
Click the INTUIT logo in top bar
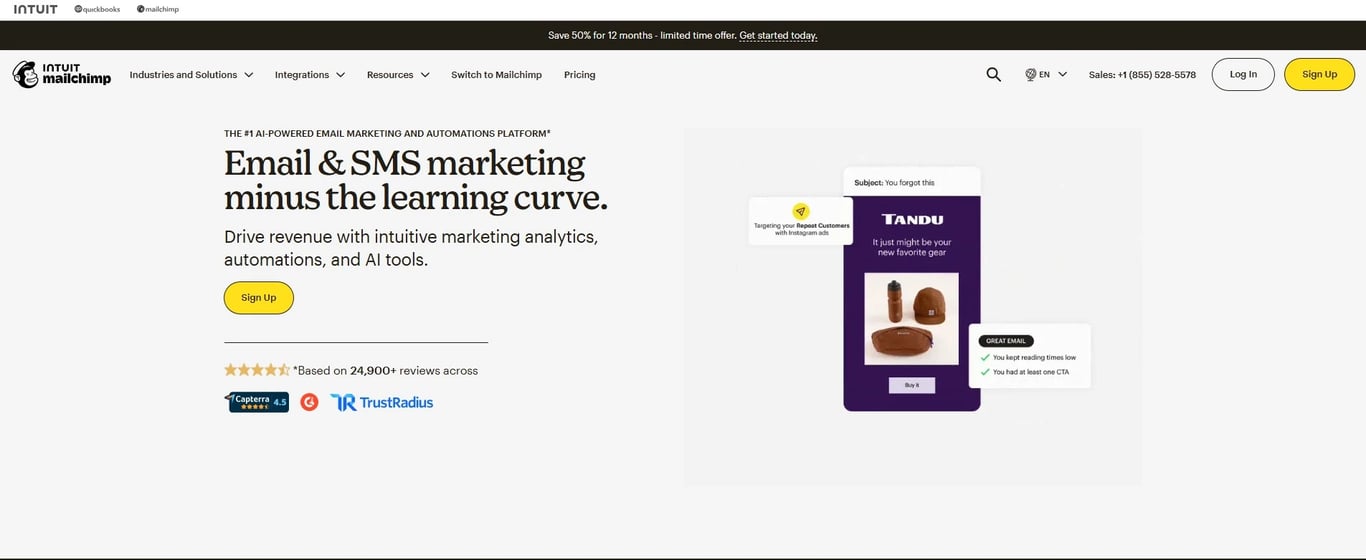pyautogui.click(x=35, y=9)
